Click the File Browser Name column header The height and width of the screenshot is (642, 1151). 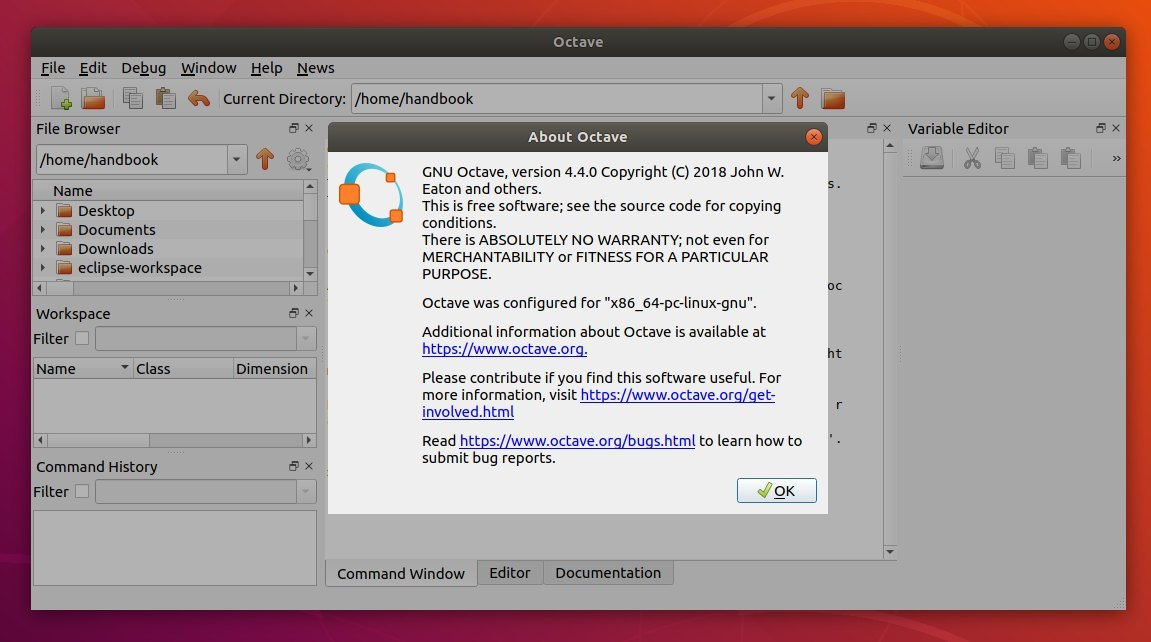[168, 191]
